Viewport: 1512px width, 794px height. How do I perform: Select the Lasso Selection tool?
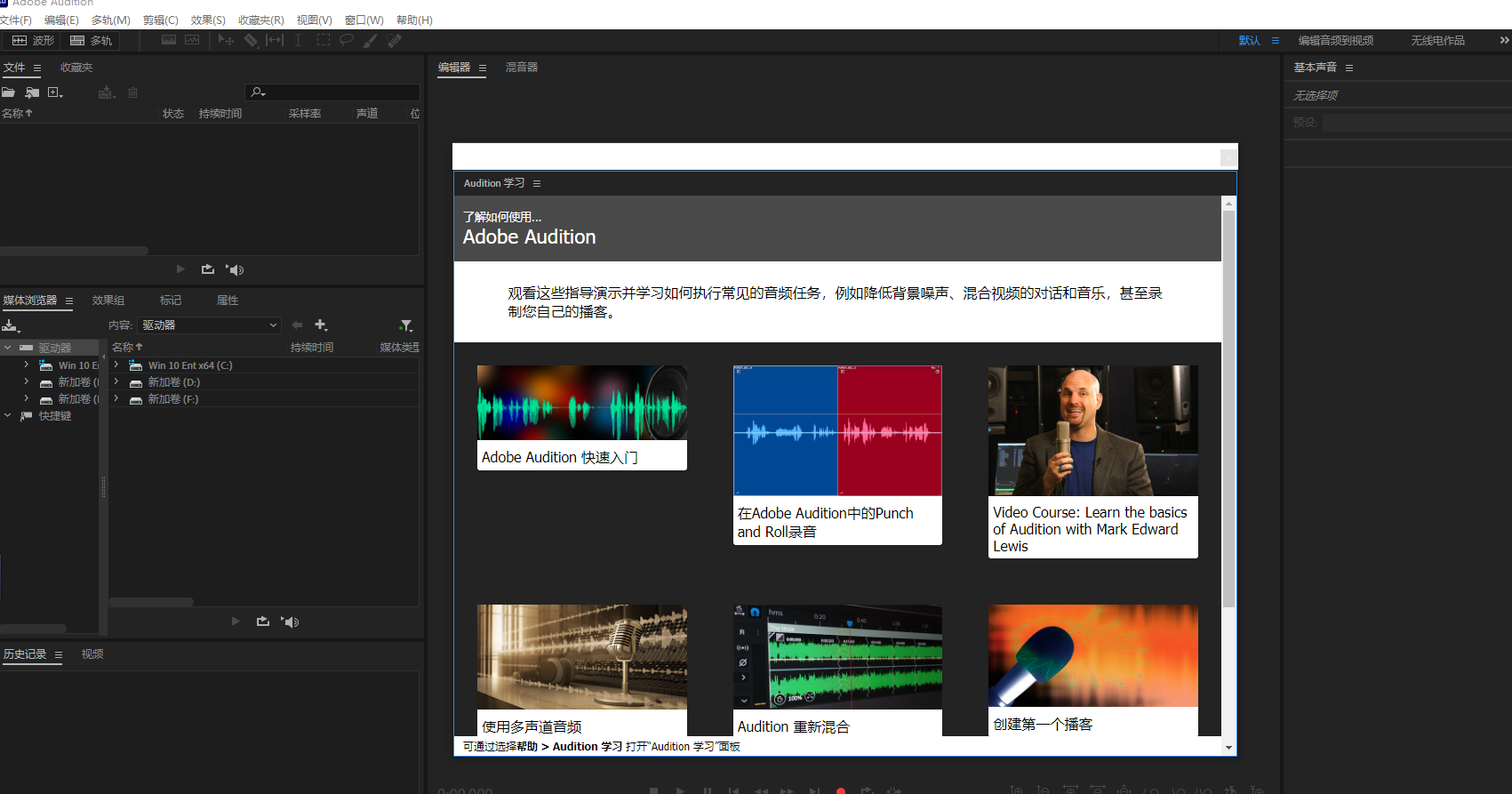tap(347, 40)
